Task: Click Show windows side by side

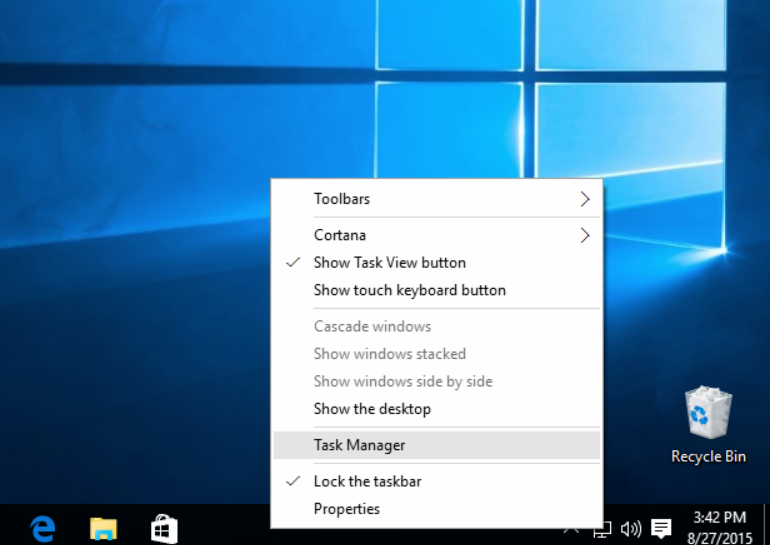Action: click(x=402, y=381)
